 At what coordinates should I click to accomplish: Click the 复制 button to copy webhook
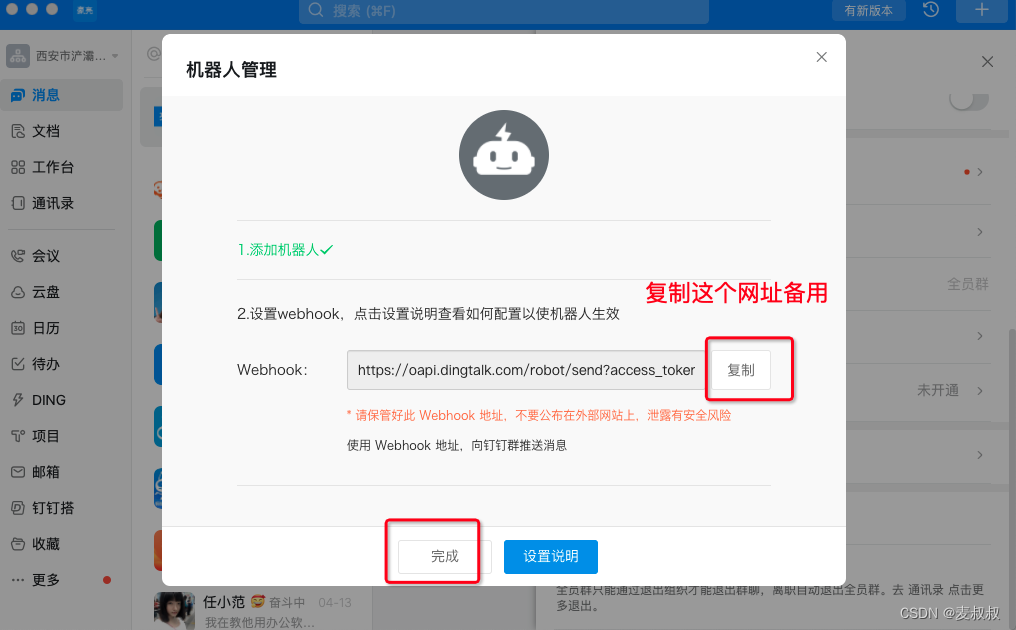click(741, 370)
